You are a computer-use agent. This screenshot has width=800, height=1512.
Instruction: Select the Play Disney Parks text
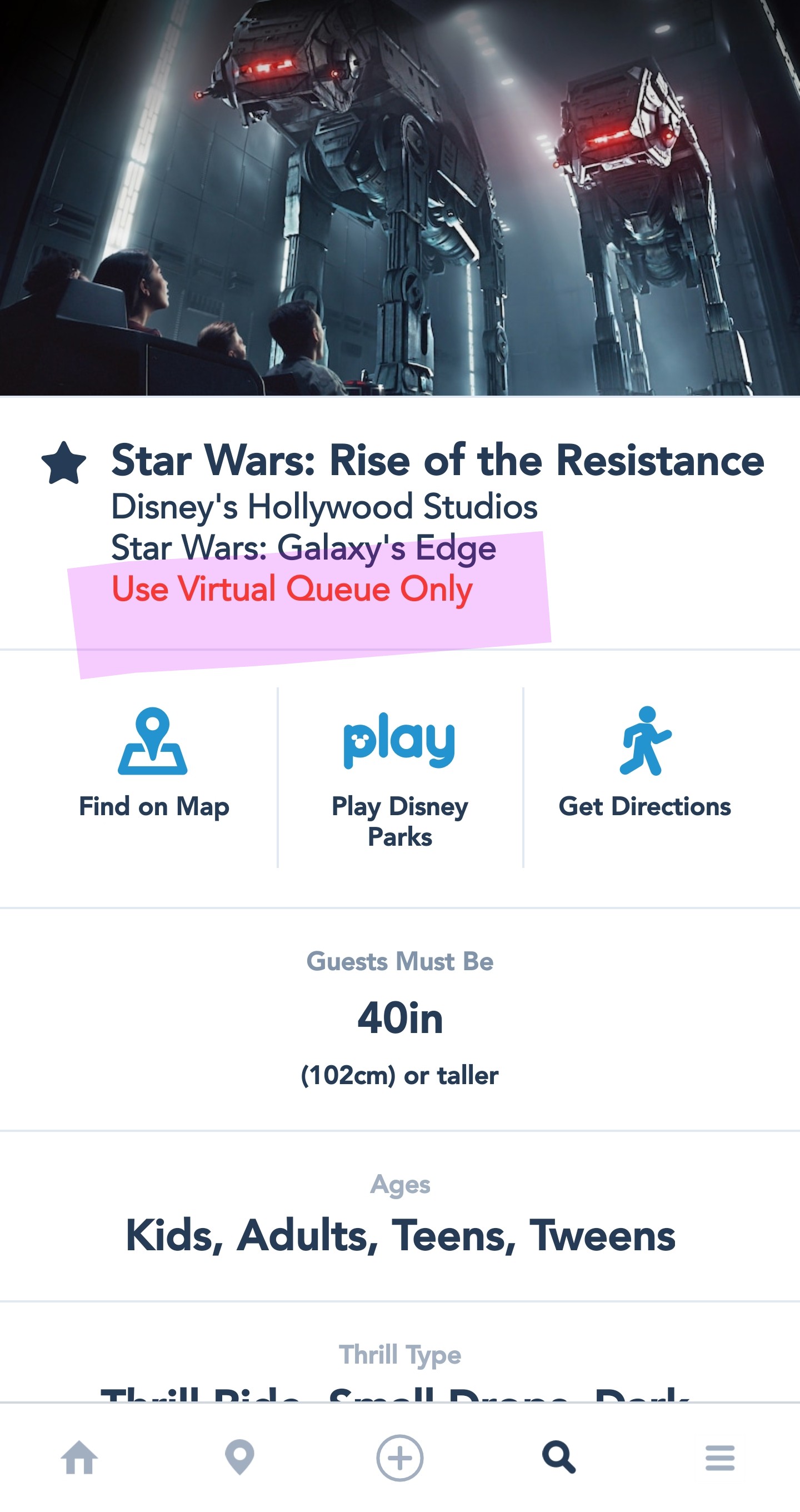click(x=399, y=821)
